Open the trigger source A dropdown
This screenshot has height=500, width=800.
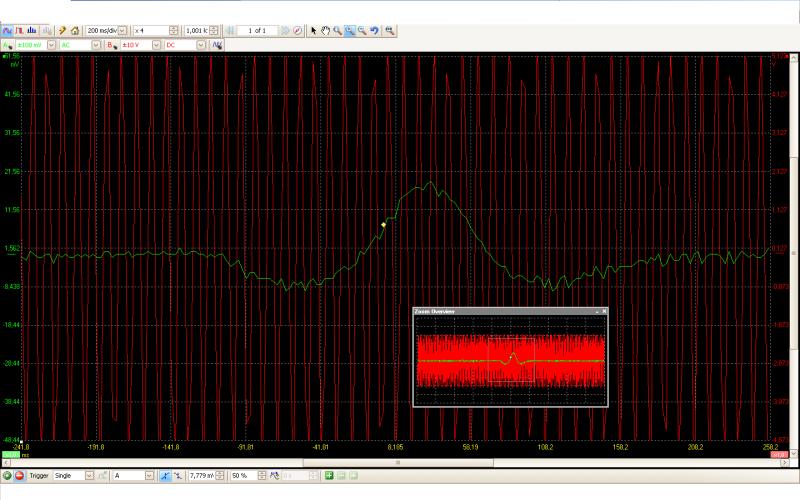pos(150,476)
